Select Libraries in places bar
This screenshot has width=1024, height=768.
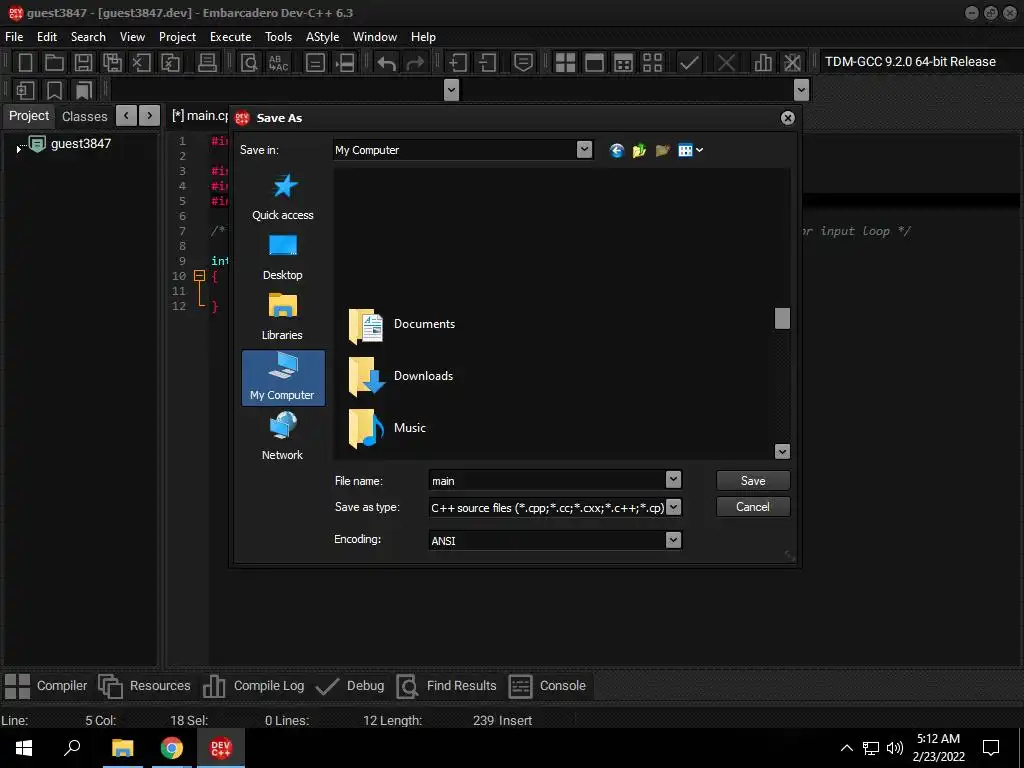283,317
